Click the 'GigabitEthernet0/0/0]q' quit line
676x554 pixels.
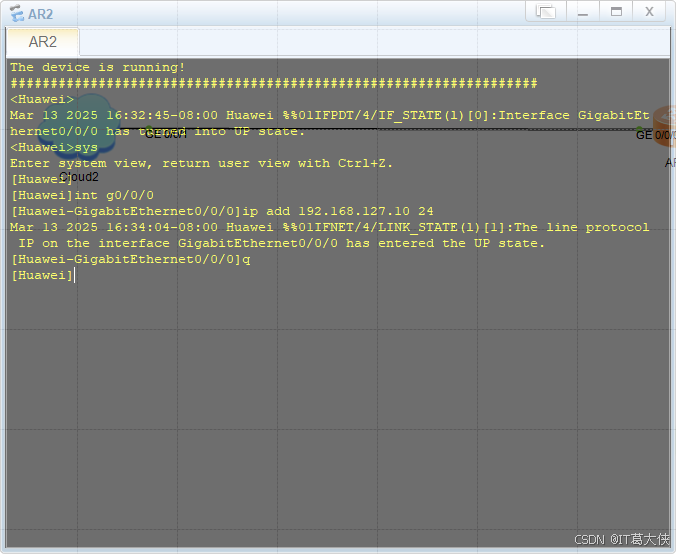pyautogui.click(x=131, y=259)
